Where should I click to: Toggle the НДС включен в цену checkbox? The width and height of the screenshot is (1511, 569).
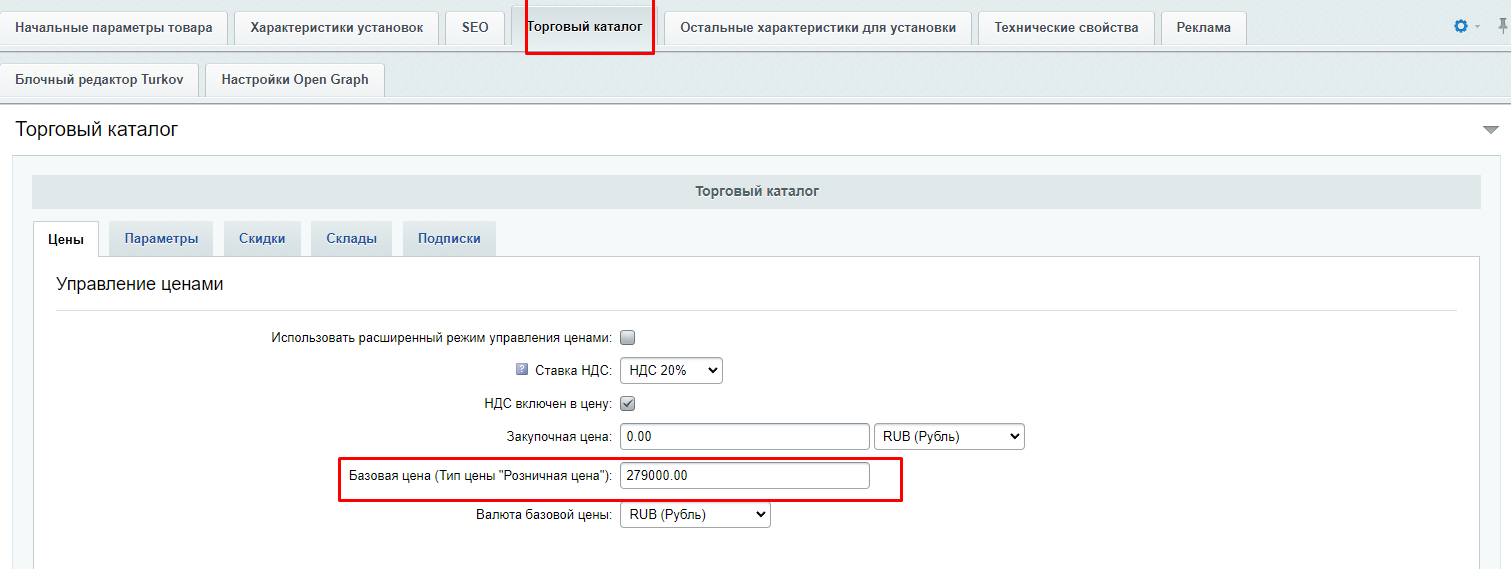[x=628, y=404]
